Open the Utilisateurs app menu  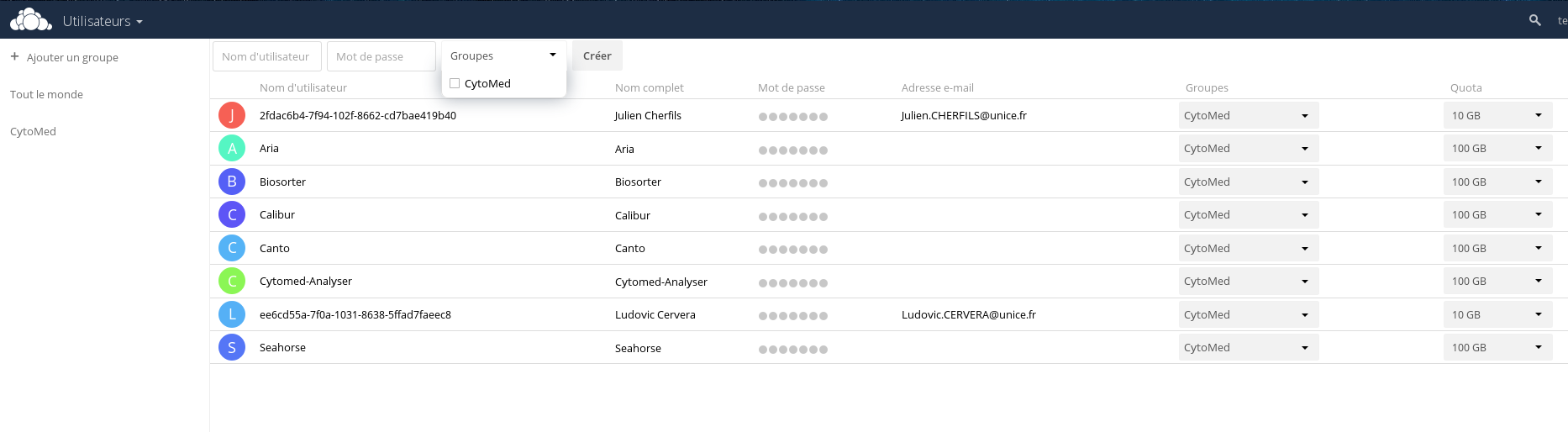[x=103, y=21]
